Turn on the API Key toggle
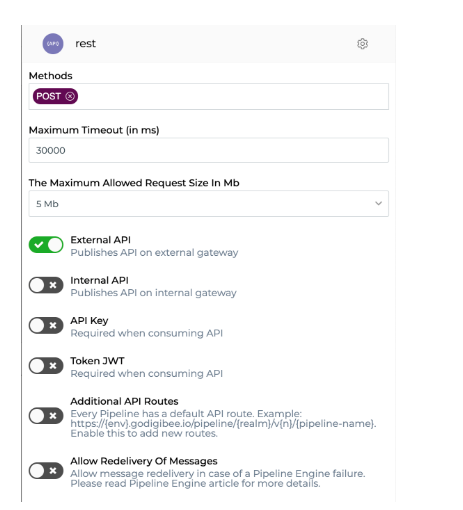The width and height of the screenshot is (463, 510). click(46, 325)
